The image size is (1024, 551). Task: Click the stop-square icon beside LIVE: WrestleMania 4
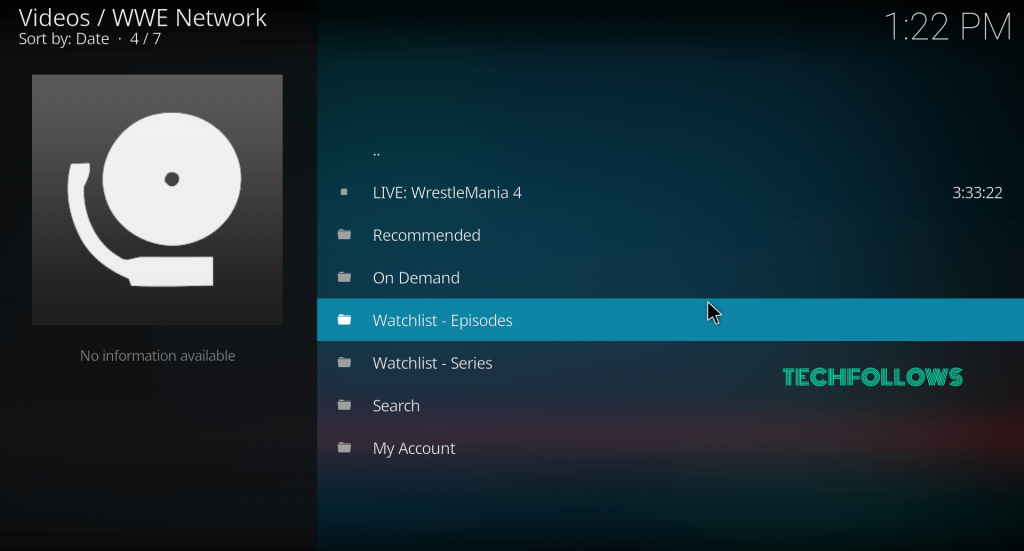point(344,192)
